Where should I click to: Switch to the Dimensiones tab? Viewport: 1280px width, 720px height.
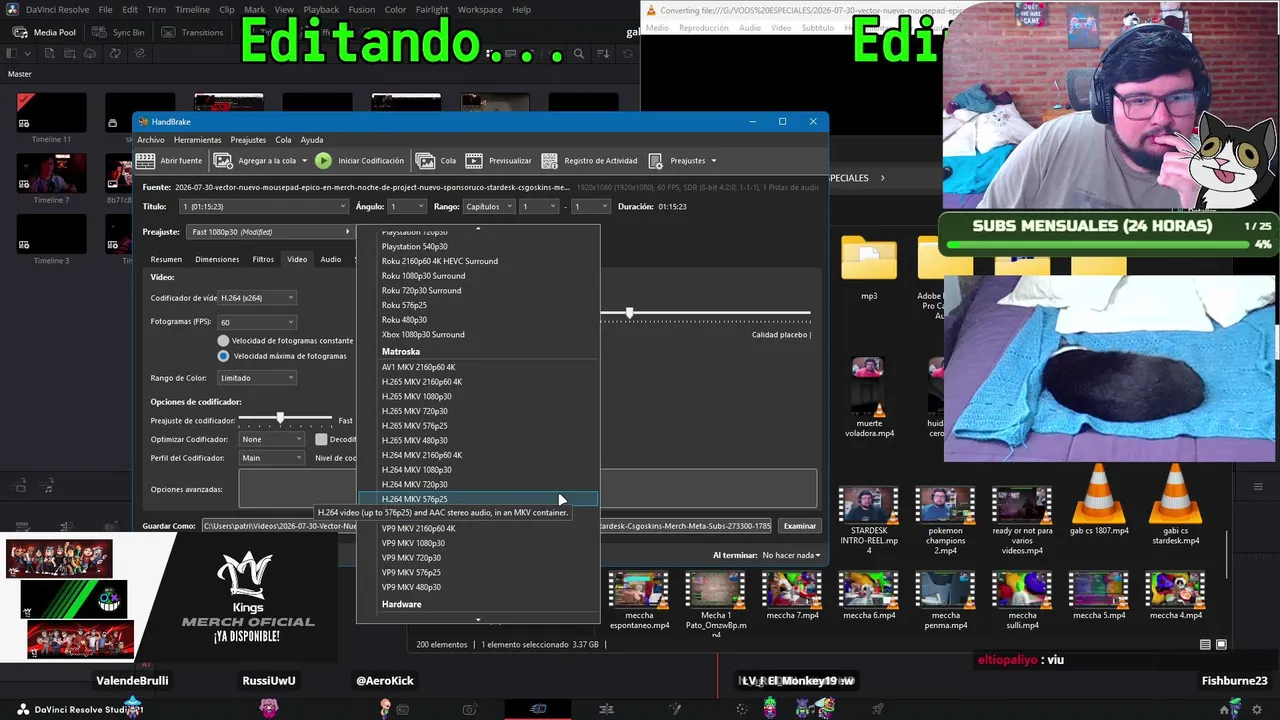(x=217, y=259)
